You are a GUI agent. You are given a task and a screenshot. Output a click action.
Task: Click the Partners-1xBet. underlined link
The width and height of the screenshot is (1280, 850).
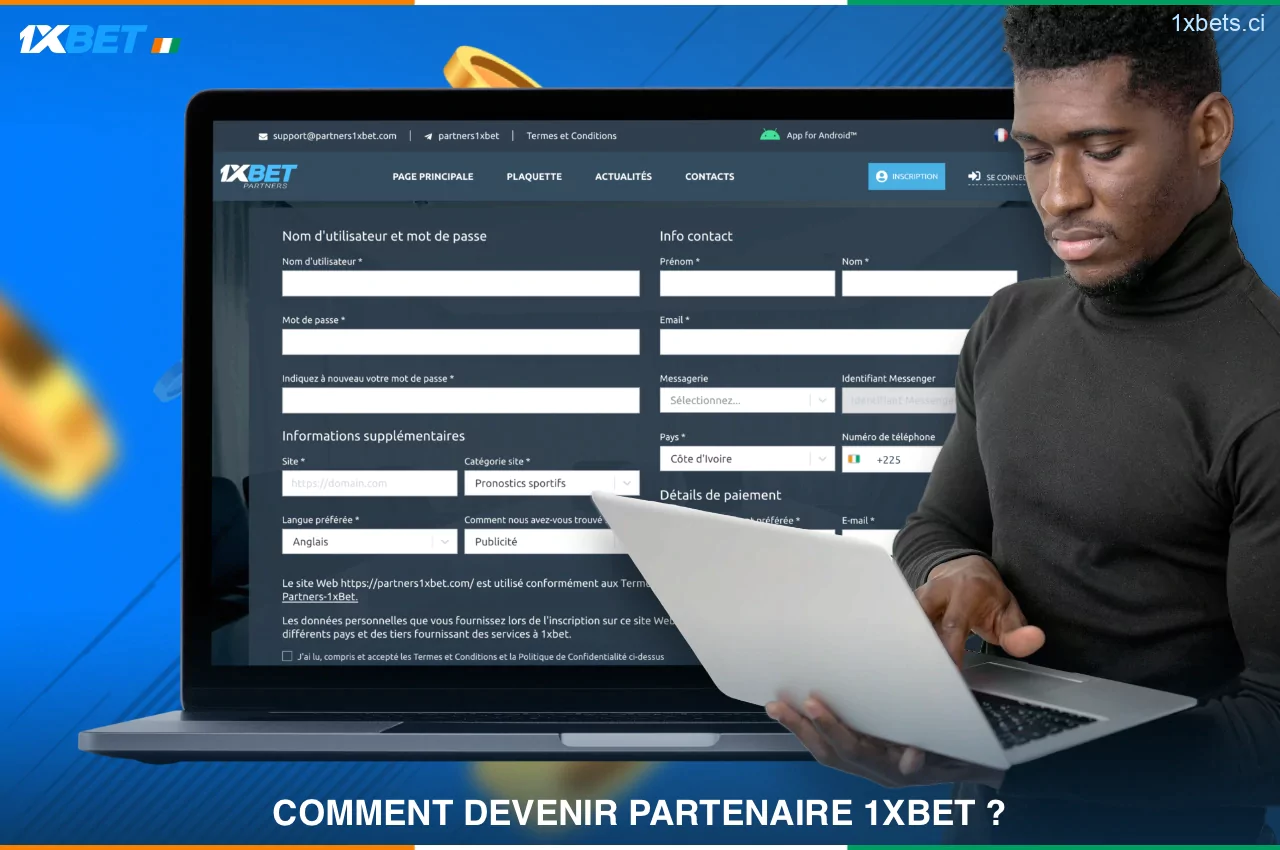pos(320,597)
